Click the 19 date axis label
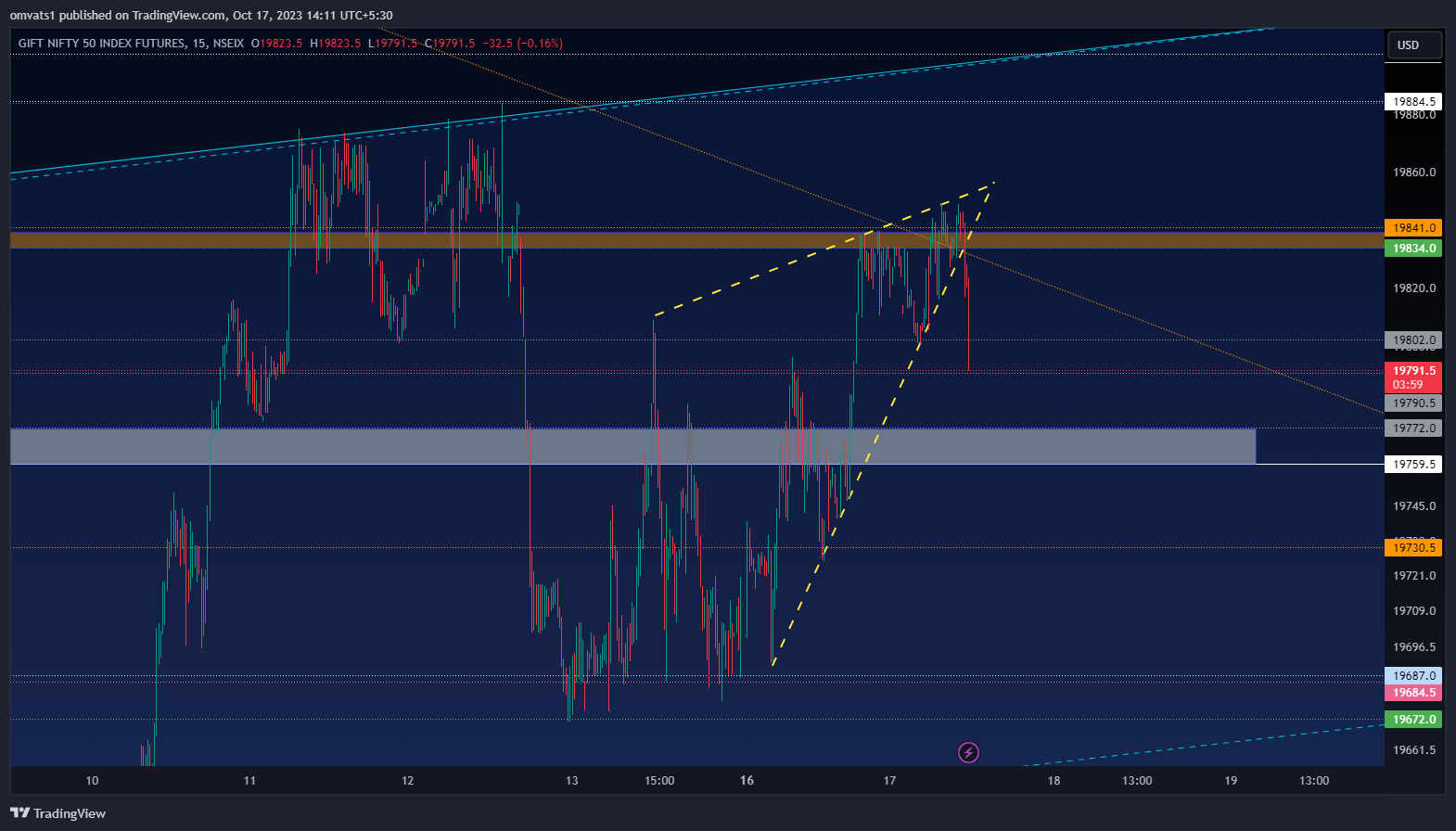The width and height of the screenshot is (1456, 831). coord(1231,781)
